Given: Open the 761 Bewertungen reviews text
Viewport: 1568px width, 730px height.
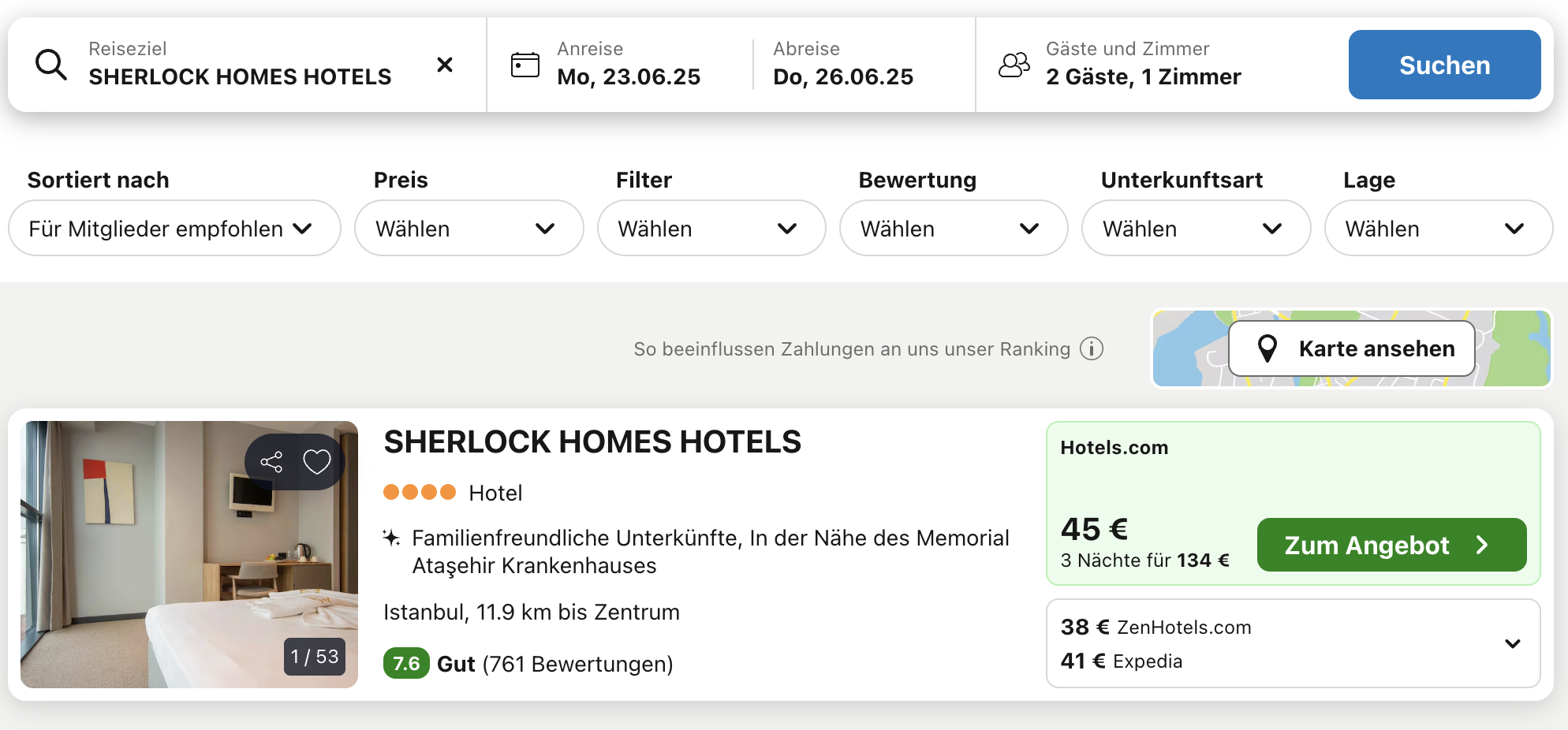Looking at the screenshot, I should [x=577, y=665].
